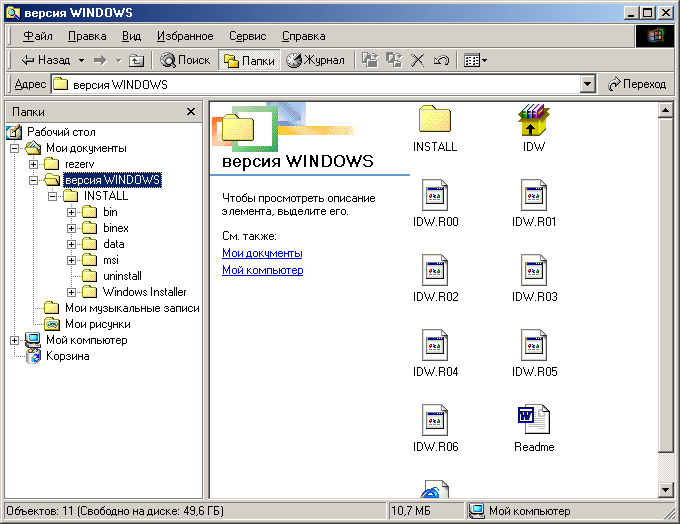Click the Move To folder toolbar icon

click(370, 60)
